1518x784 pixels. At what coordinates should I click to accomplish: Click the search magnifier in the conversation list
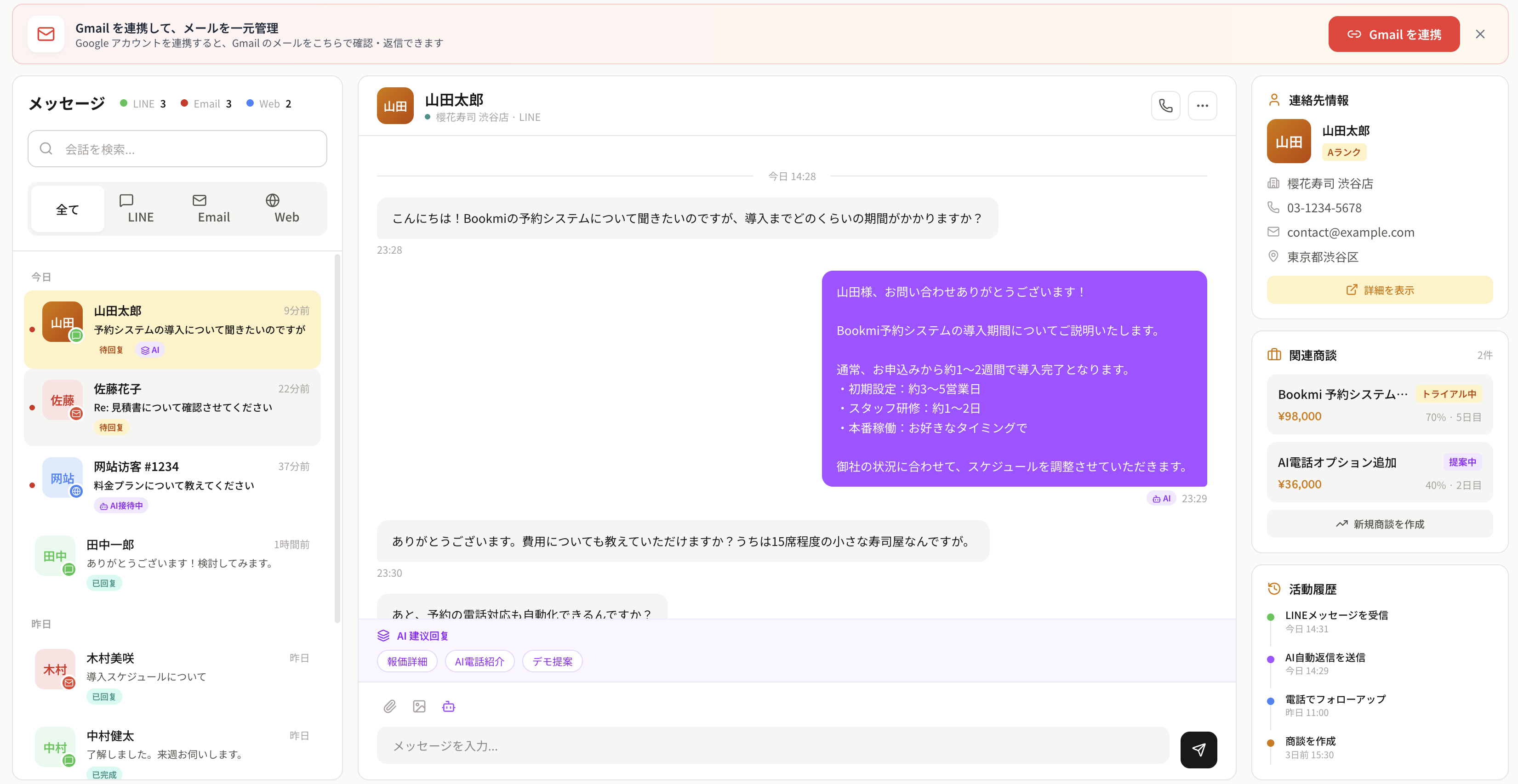point(46,148)
